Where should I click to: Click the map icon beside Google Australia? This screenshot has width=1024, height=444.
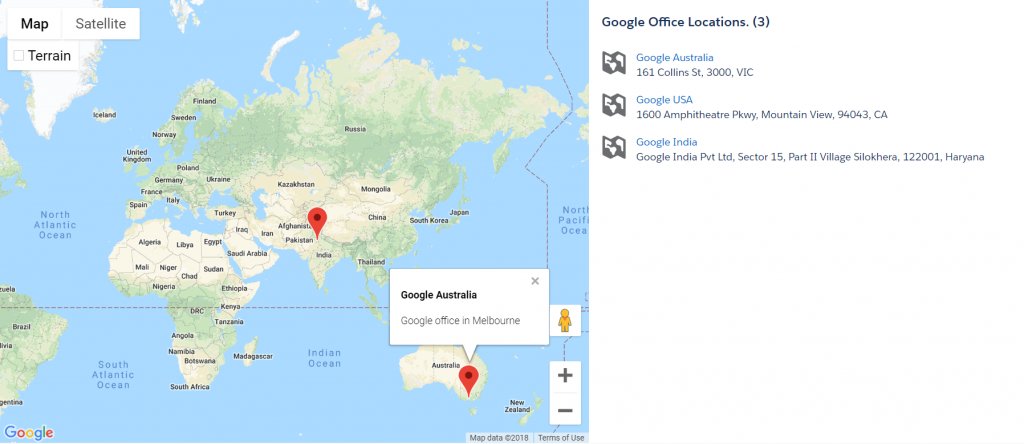click(x=614, y=63)
